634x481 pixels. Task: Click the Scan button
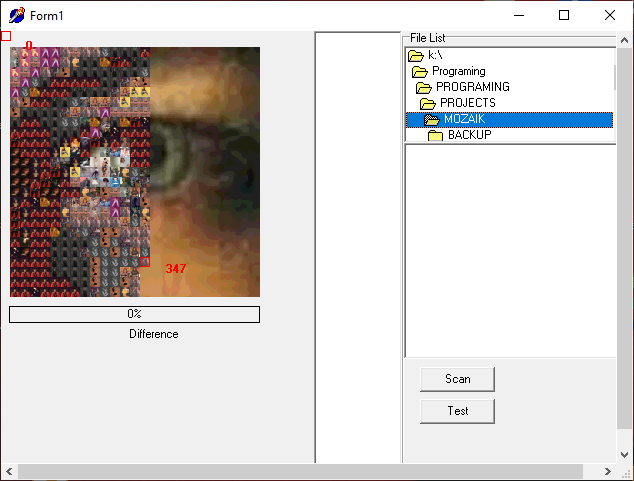pos(457,379)
